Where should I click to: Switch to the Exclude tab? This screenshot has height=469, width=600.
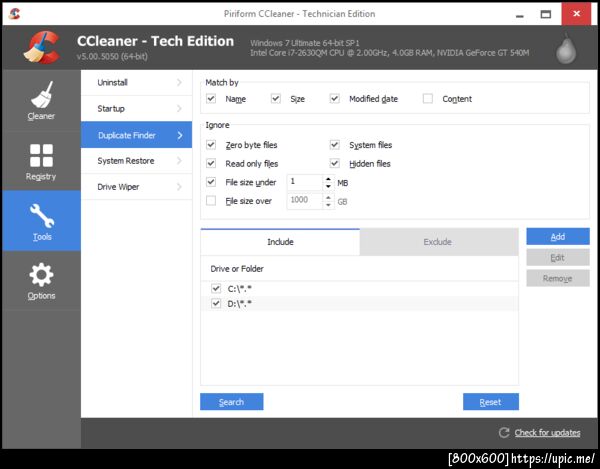tap(439, 242)
